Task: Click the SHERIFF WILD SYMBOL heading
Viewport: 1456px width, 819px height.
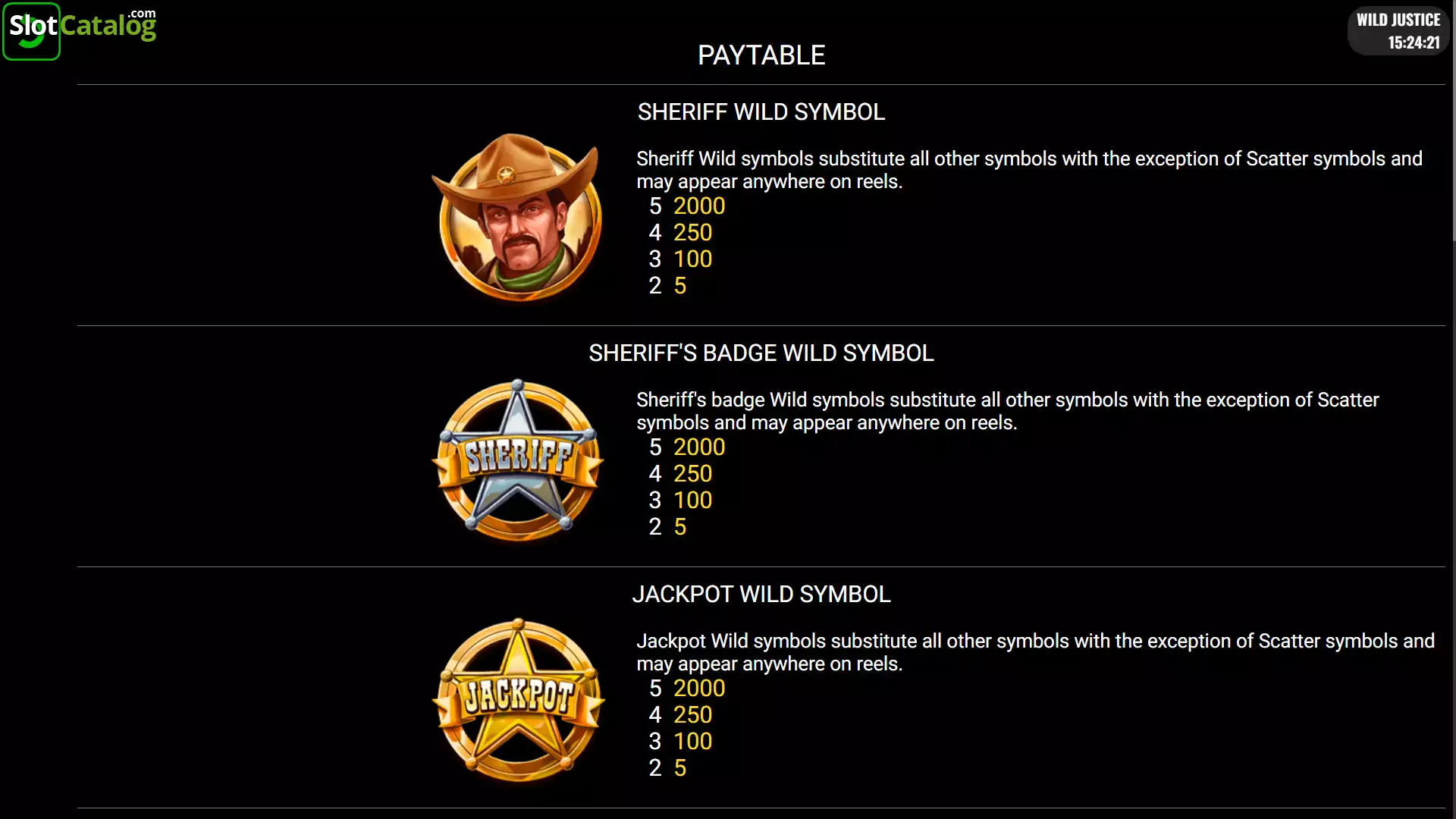Action: 761,112
